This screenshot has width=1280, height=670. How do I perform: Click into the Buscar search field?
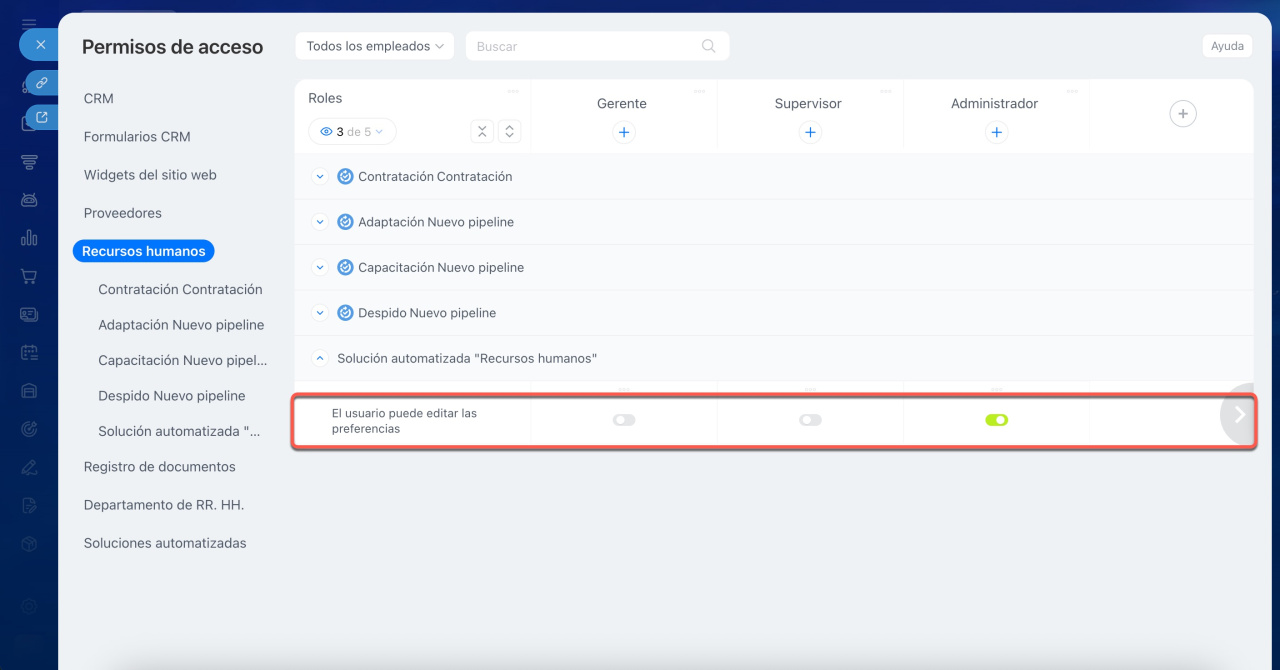[585, 46]
